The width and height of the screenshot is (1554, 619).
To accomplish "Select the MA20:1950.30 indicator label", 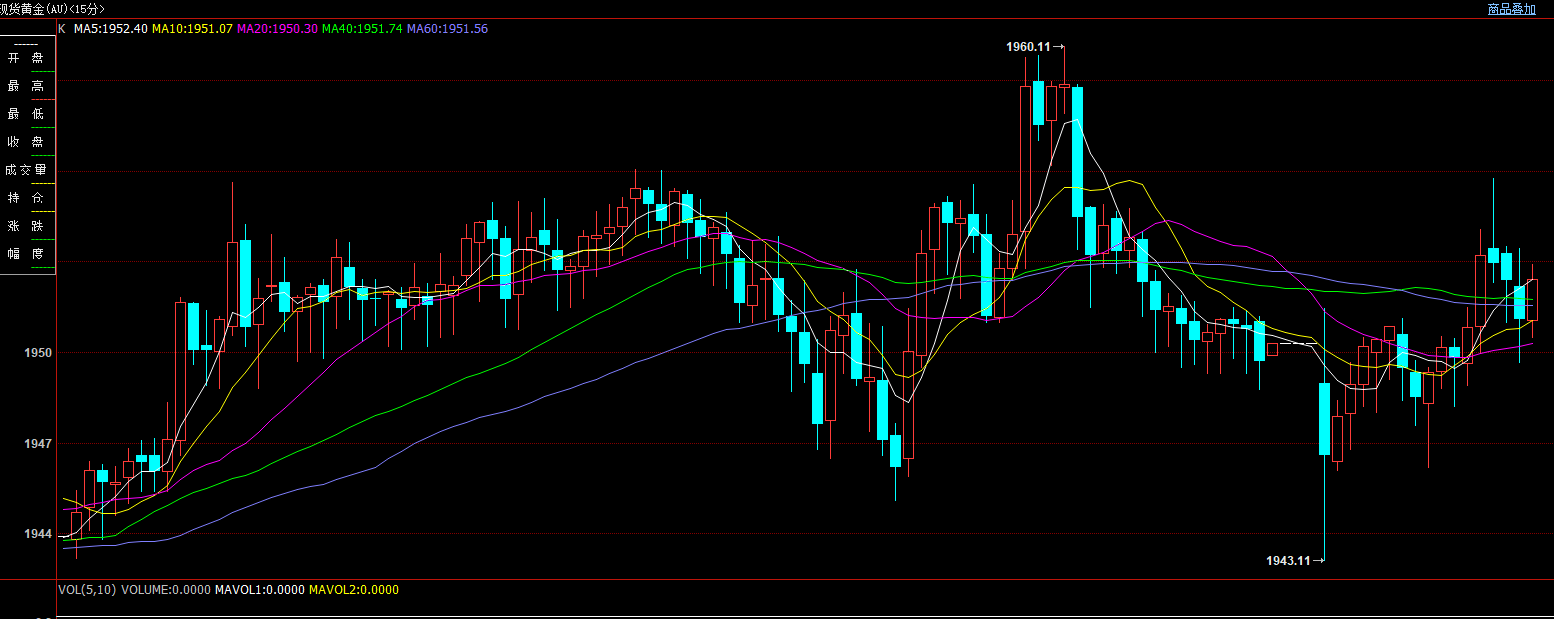I will pyautogui.click(x=277, y=29).
